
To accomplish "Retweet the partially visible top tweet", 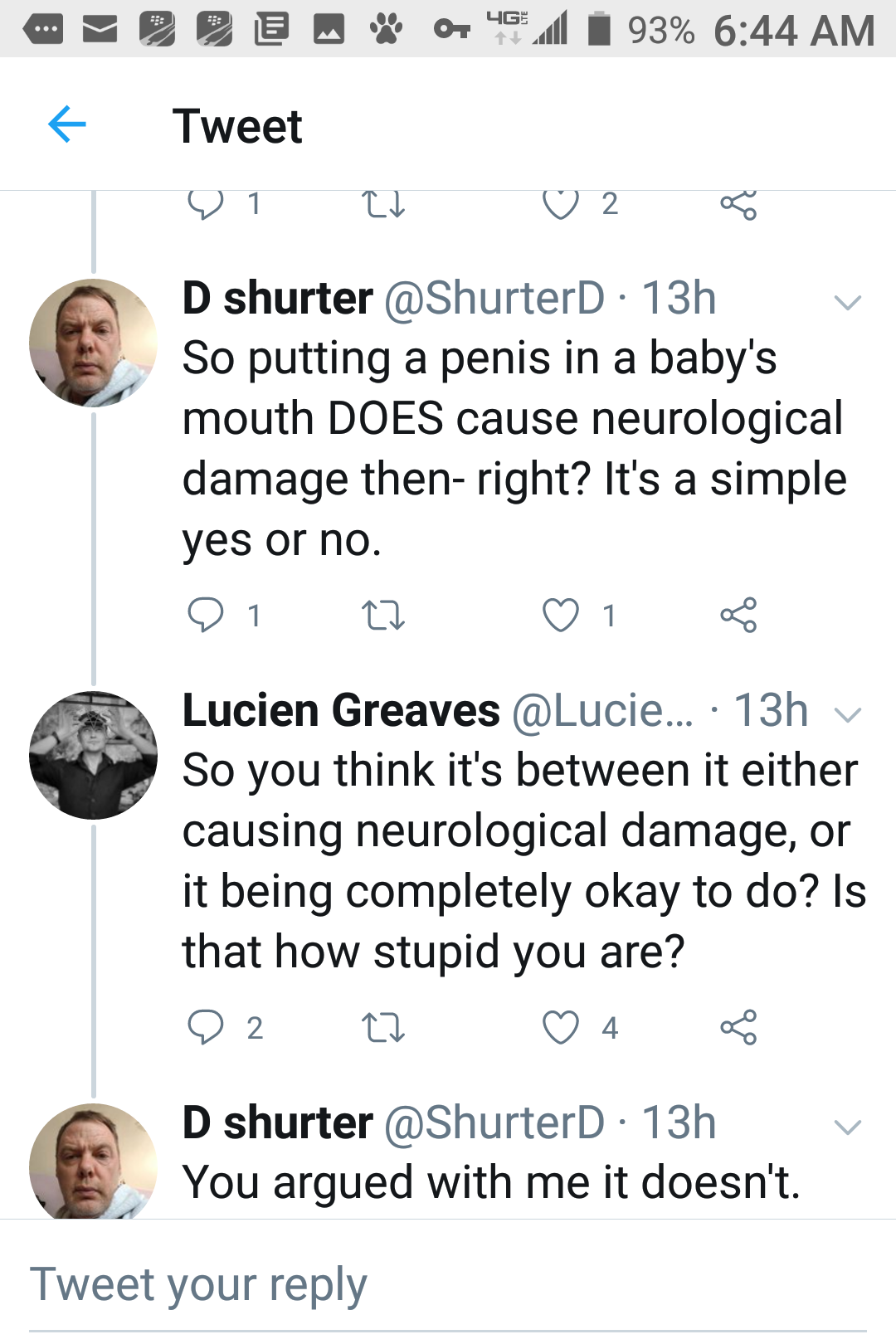I will coord(383,204).
